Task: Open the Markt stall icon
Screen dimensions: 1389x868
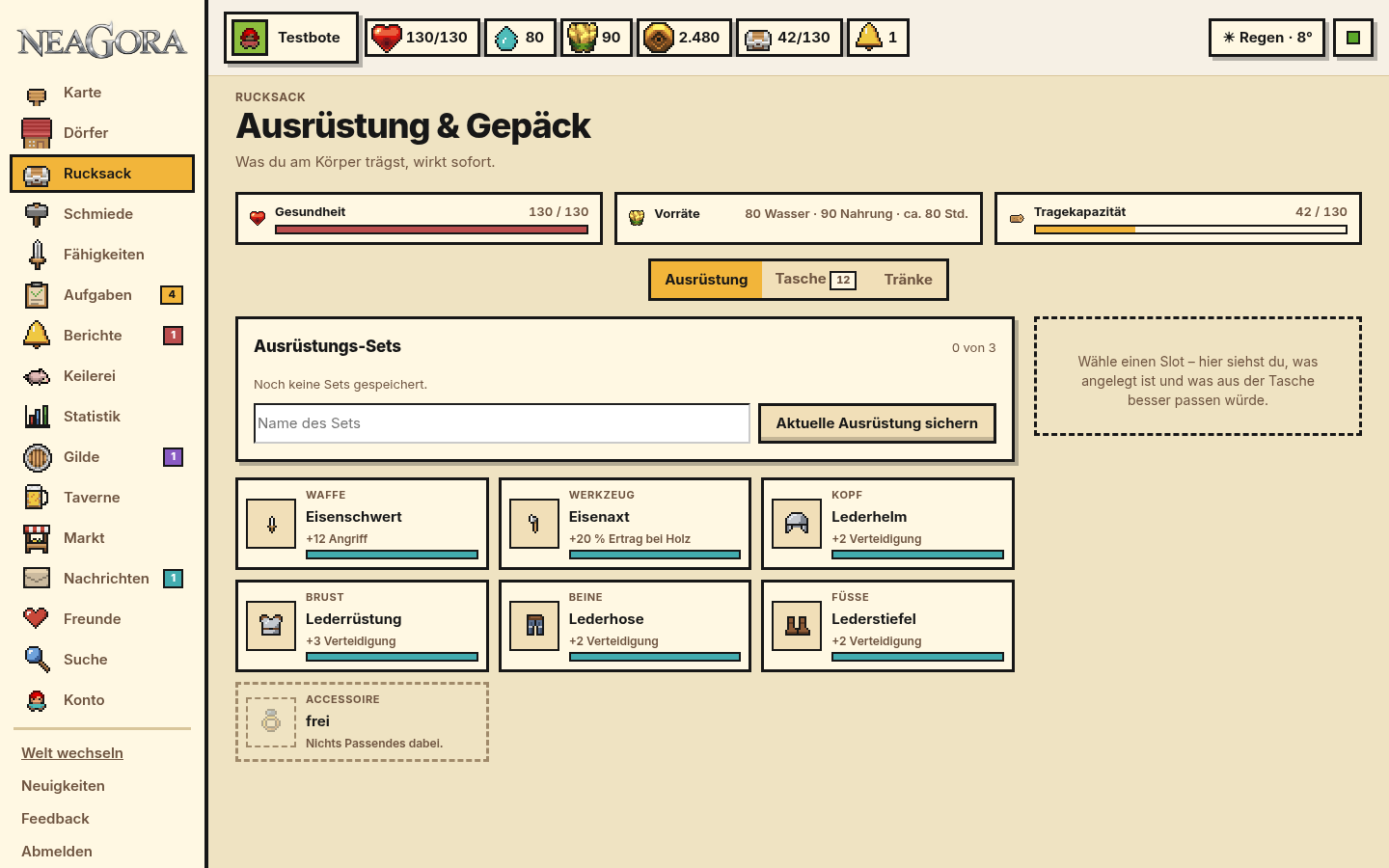Action: pyautogui.click(x=37, y=538)
